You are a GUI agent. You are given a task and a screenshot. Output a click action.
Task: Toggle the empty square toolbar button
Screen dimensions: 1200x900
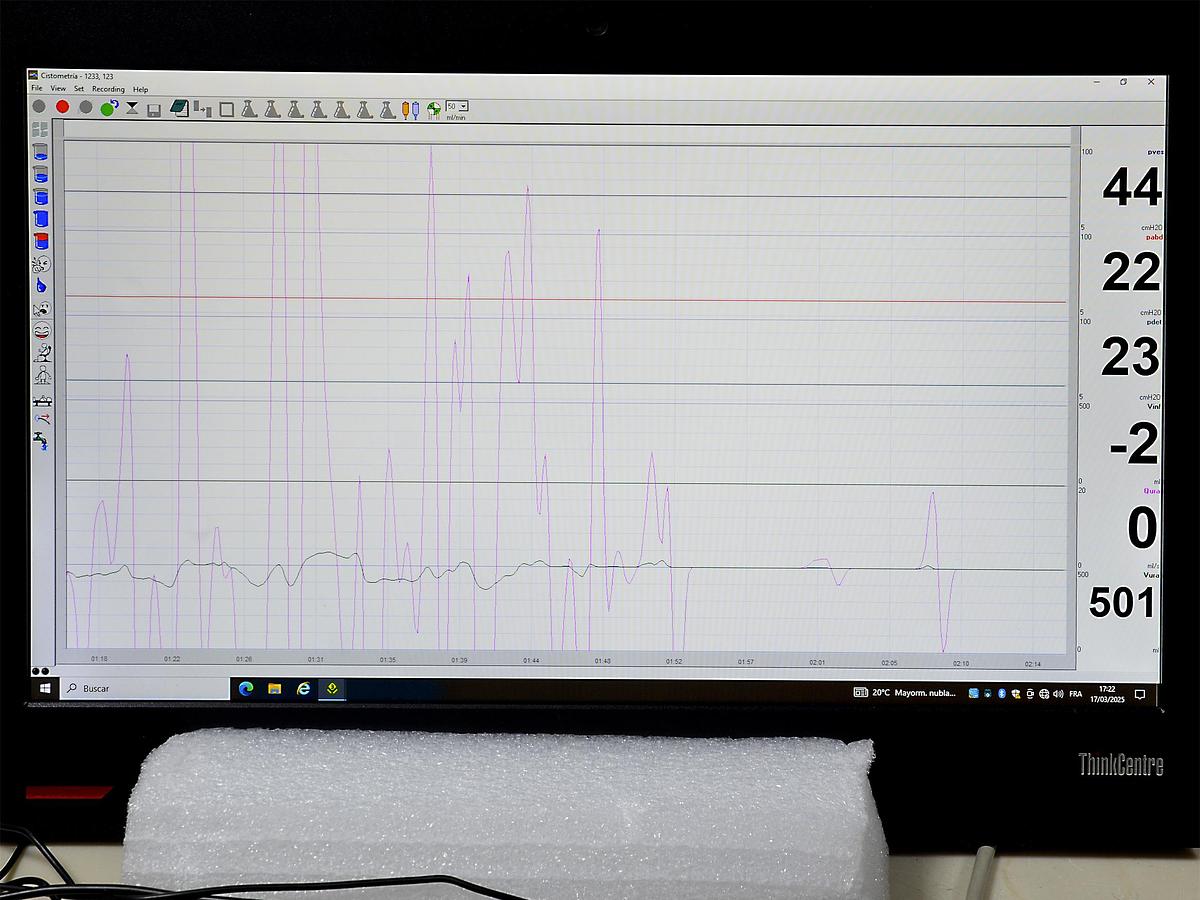tap(226, 110)
